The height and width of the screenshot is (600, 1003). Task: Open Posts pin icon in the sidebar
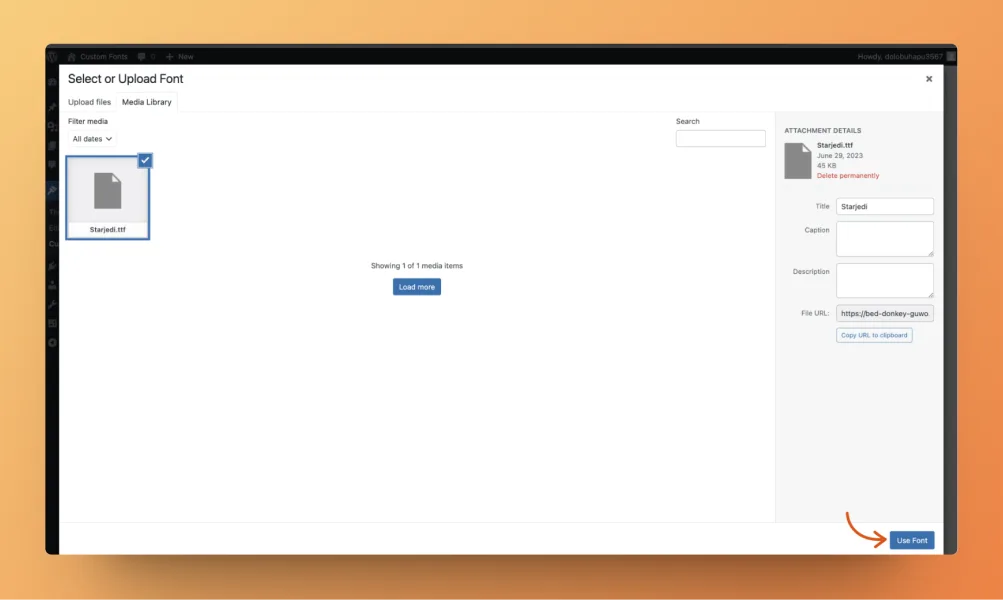point(52,106)
